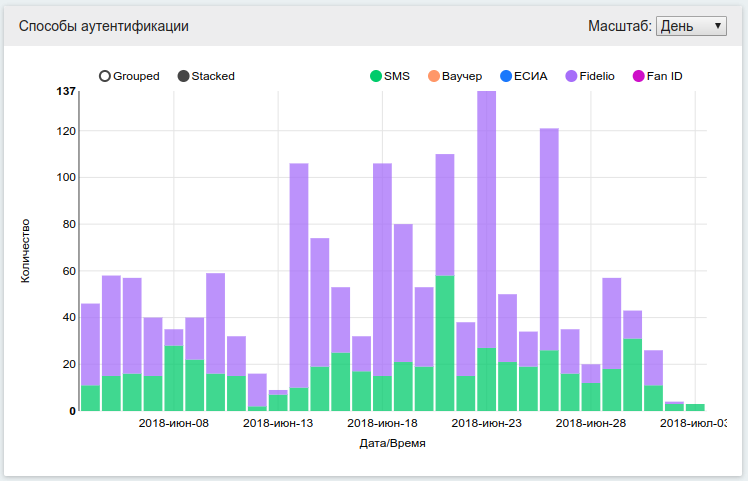748x481 pixels.
Task: Toggle the blue ЕСИА legend circle
Action: pyautogui.click(x=505, y=76)
